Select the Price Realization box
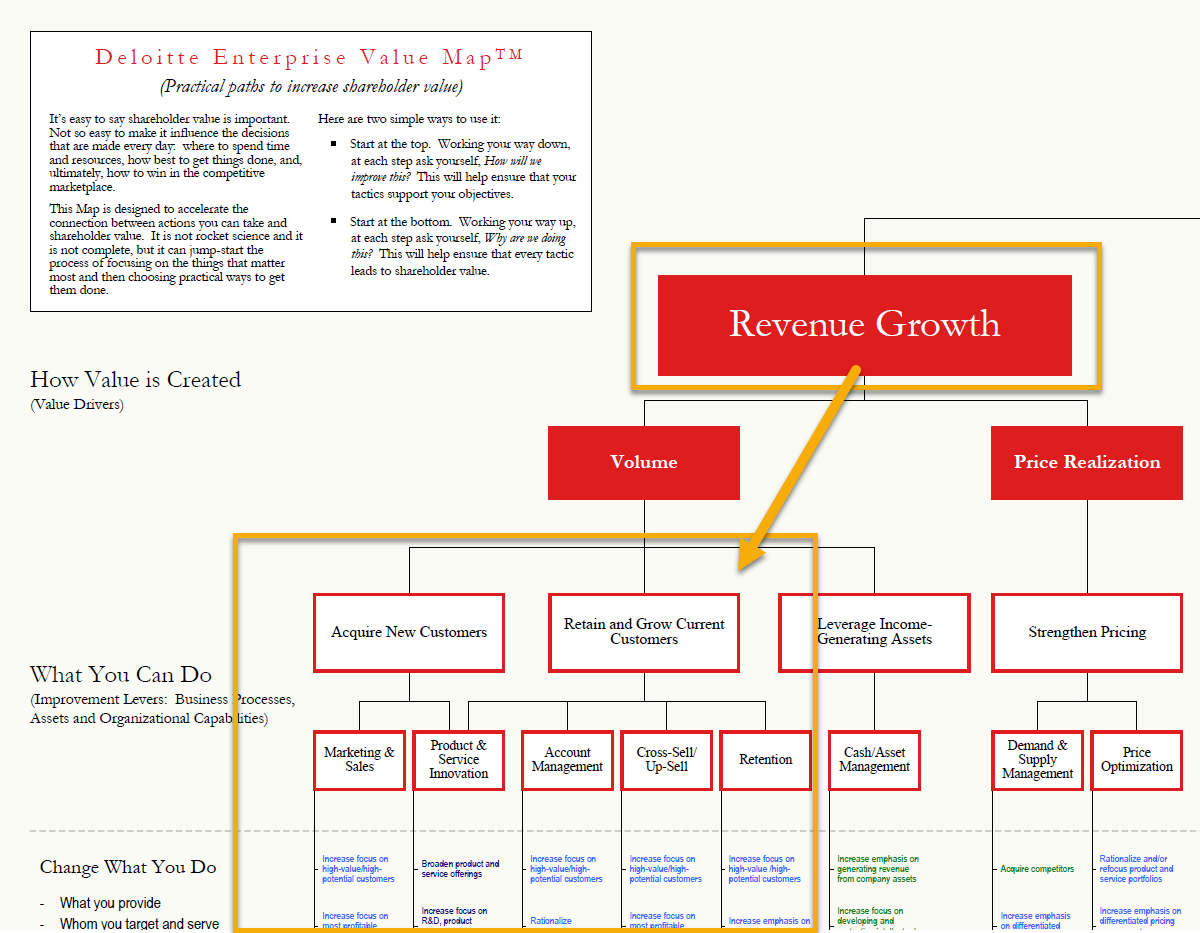Image resolution: width=1200 pixels, height=933 pixels. (x=1086, y=462)
